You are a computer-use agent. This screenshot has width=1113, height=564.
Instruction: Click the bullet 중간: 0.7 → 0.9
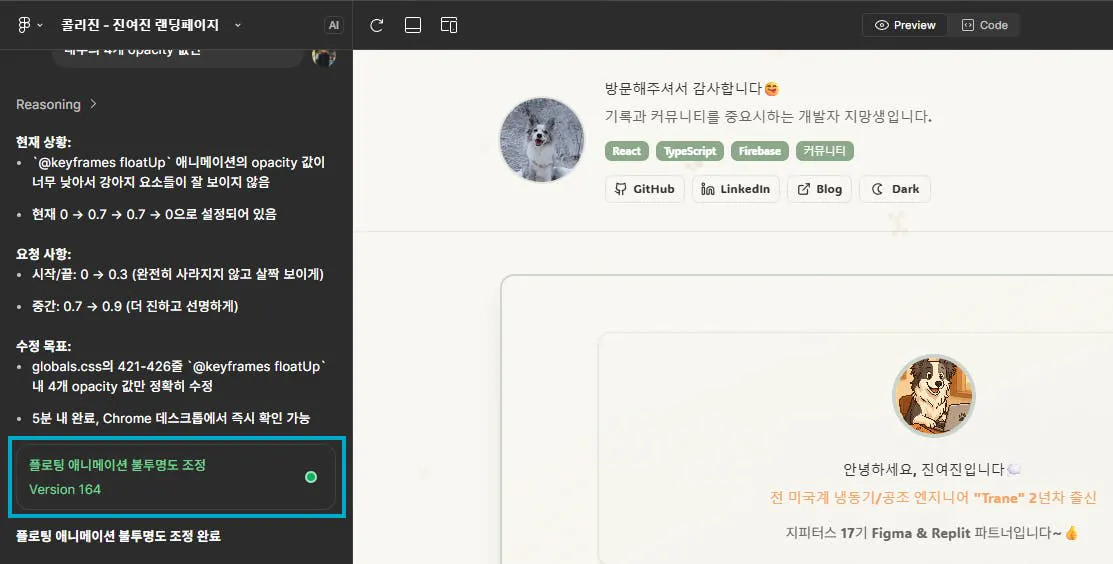tap(135, 306)
